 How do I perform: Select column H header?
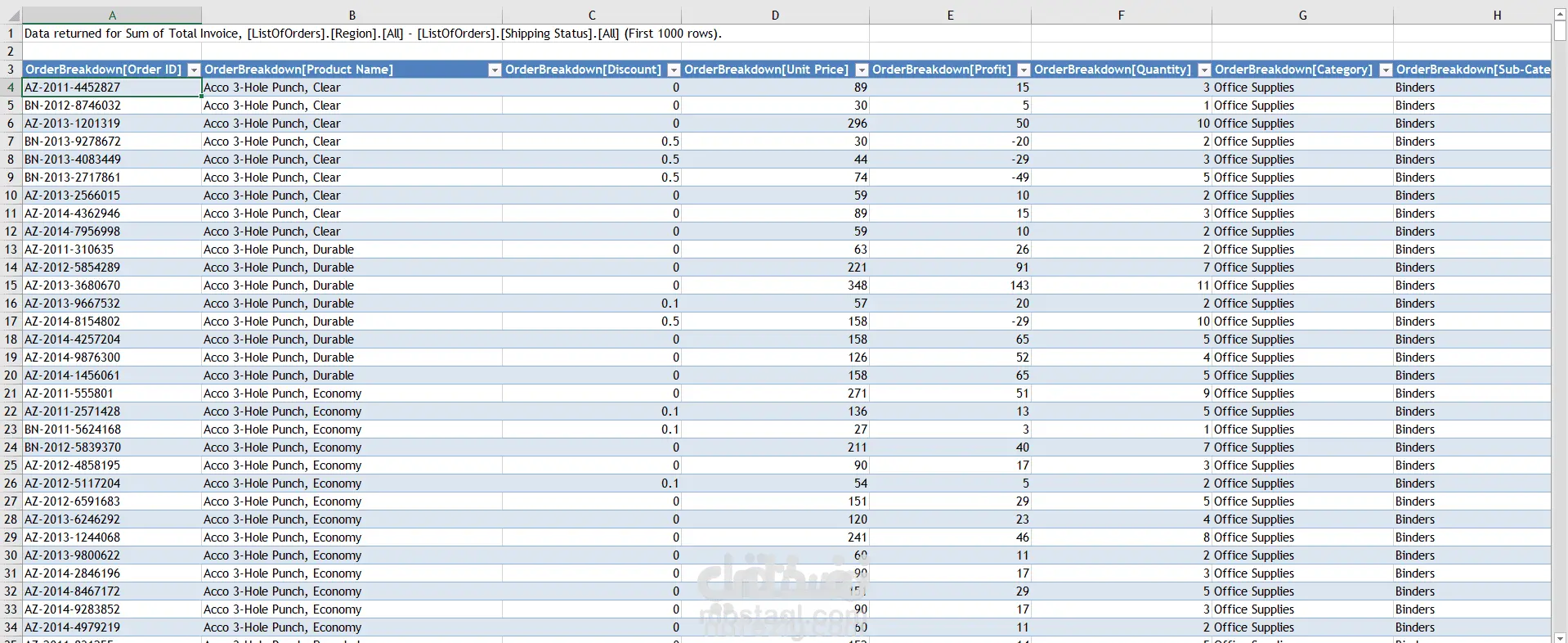[x=1472, y=16]
